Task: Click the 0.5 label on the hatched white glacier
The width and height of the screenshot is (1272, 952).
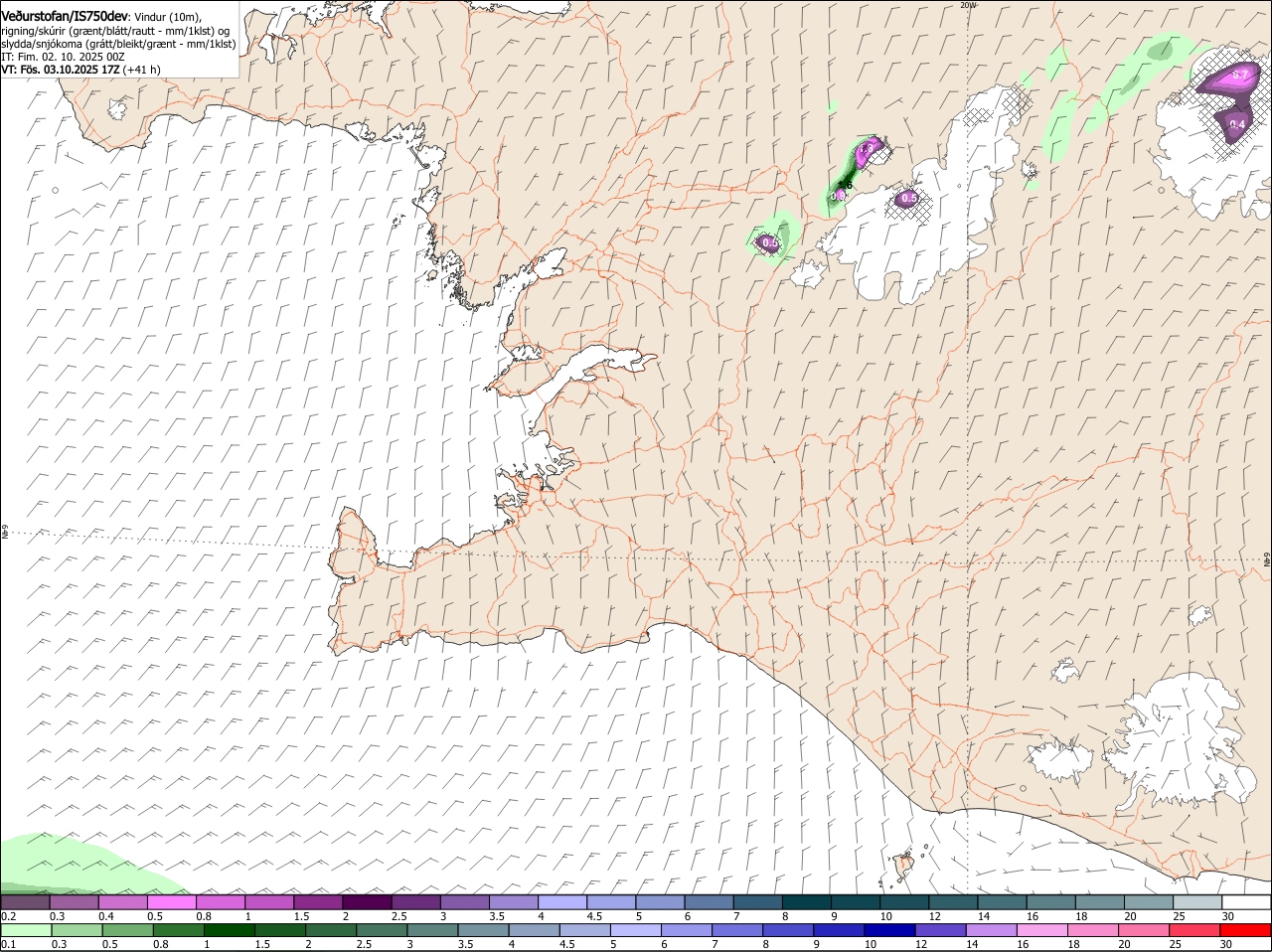Action: click(x=908, y=199)
